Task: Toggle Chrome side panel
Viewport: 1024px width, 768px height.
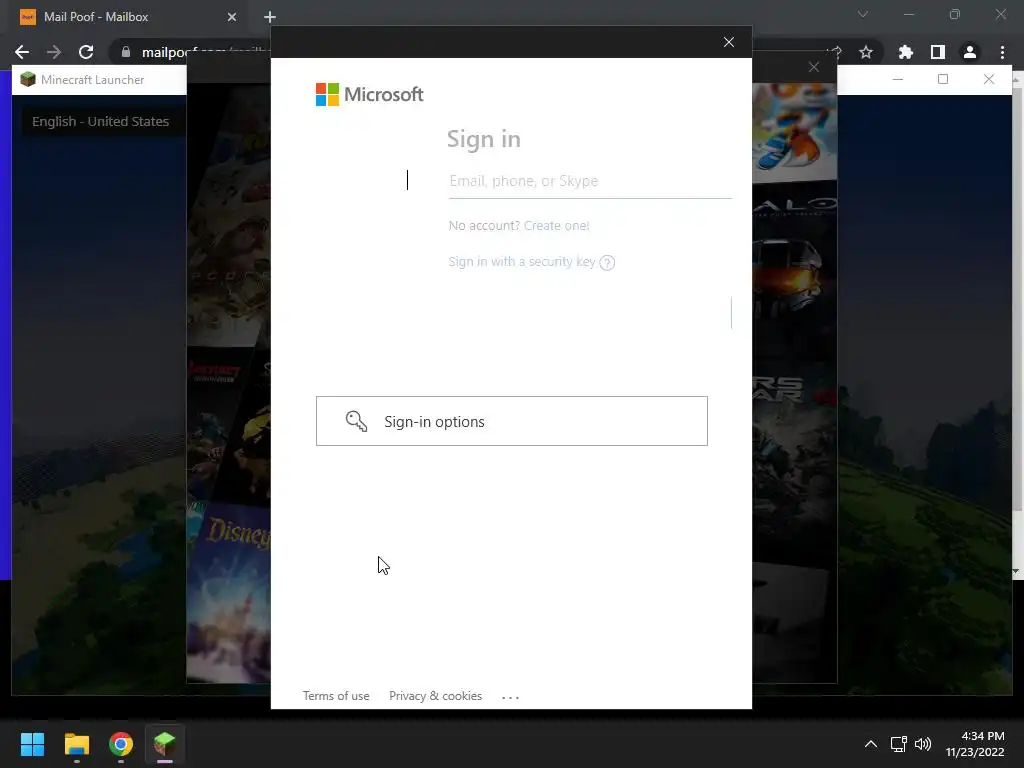Action: 938,52
